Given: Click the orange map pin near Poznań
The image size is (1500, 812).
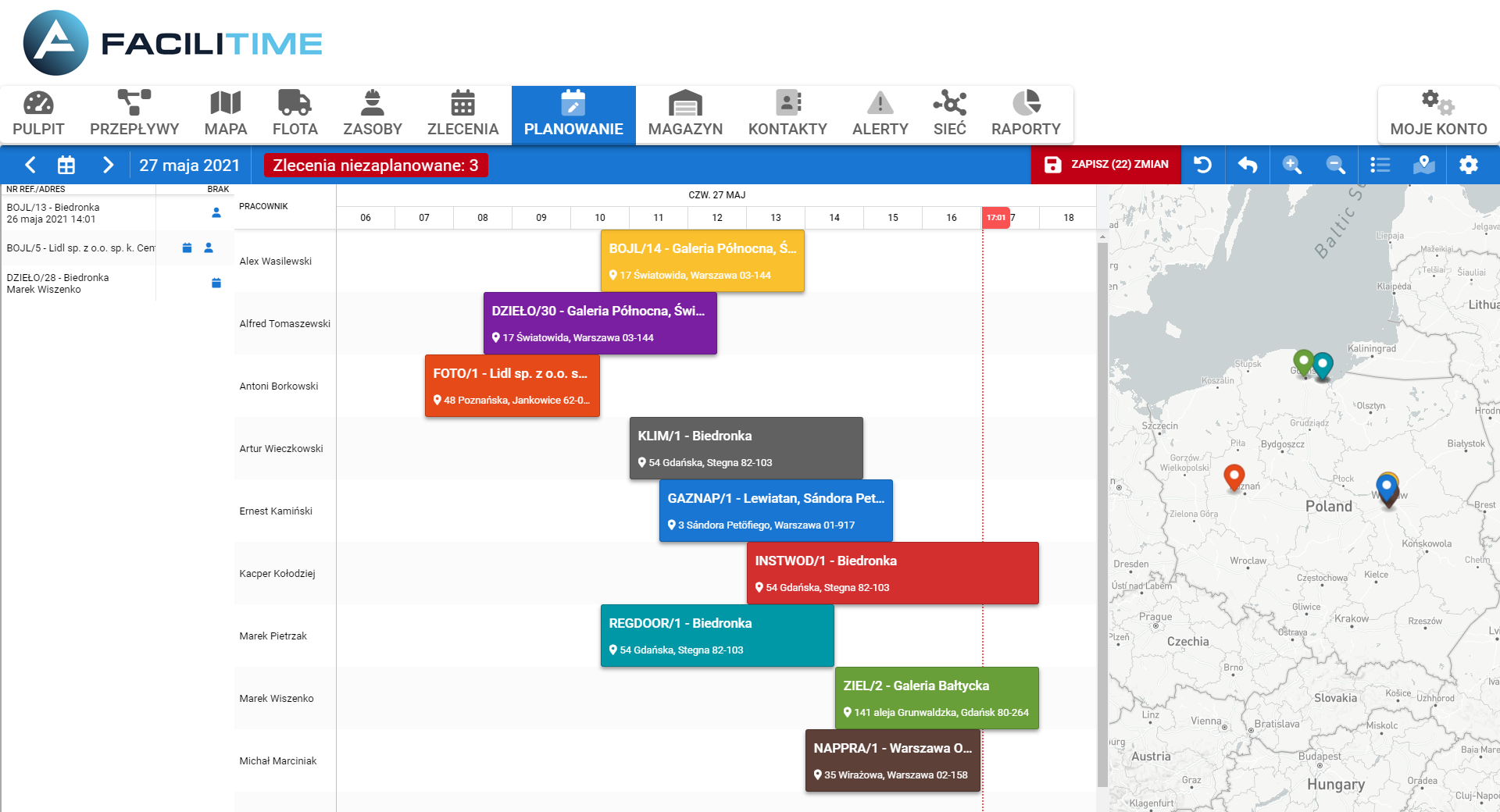Looking at the screenshot, I should coord(1234,476).
